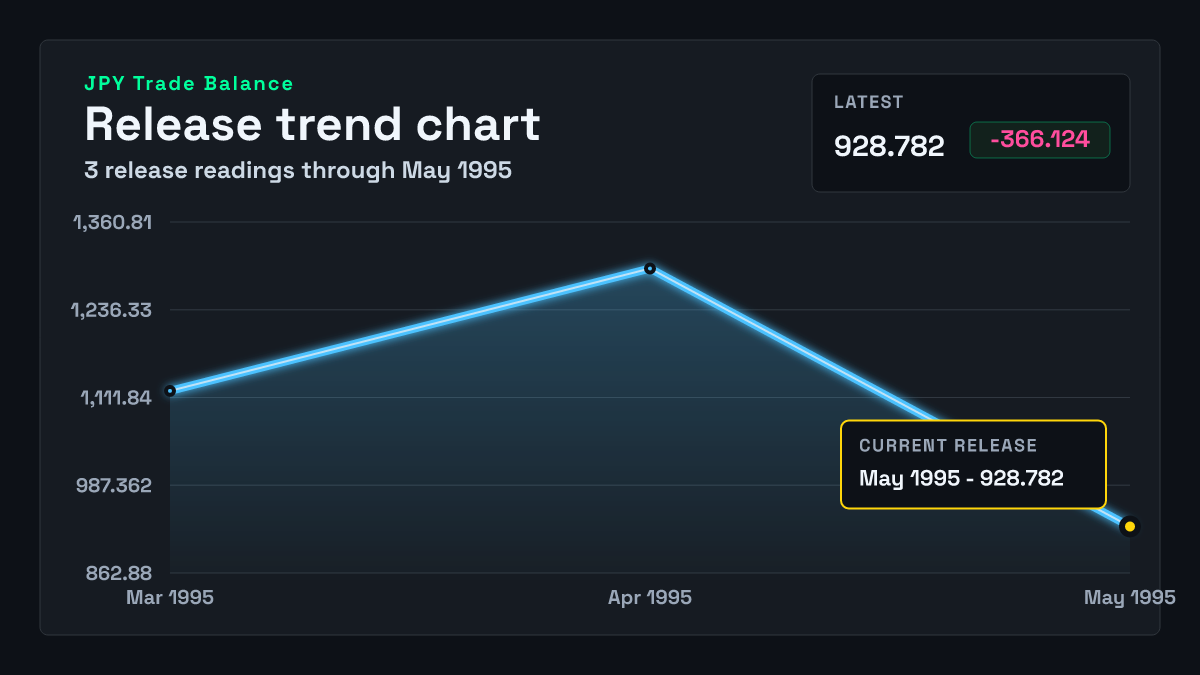Click the 862.88 y-axis label

(119, 573)
